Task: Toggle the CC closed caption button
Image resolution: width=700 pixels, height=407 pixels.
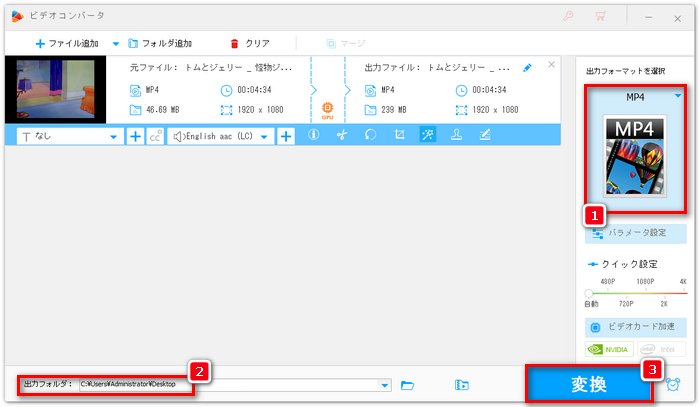Action: pos(155,136)
